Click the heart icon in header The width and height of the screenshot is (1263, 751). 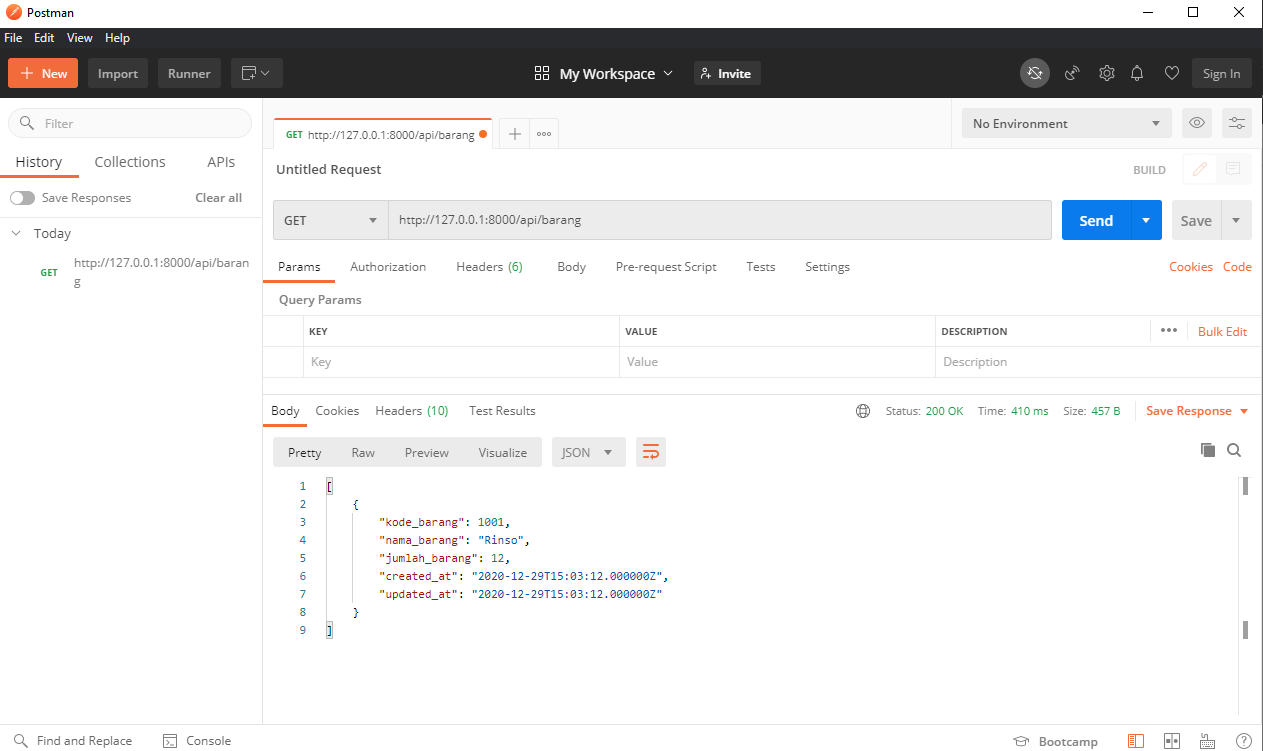1172,73
